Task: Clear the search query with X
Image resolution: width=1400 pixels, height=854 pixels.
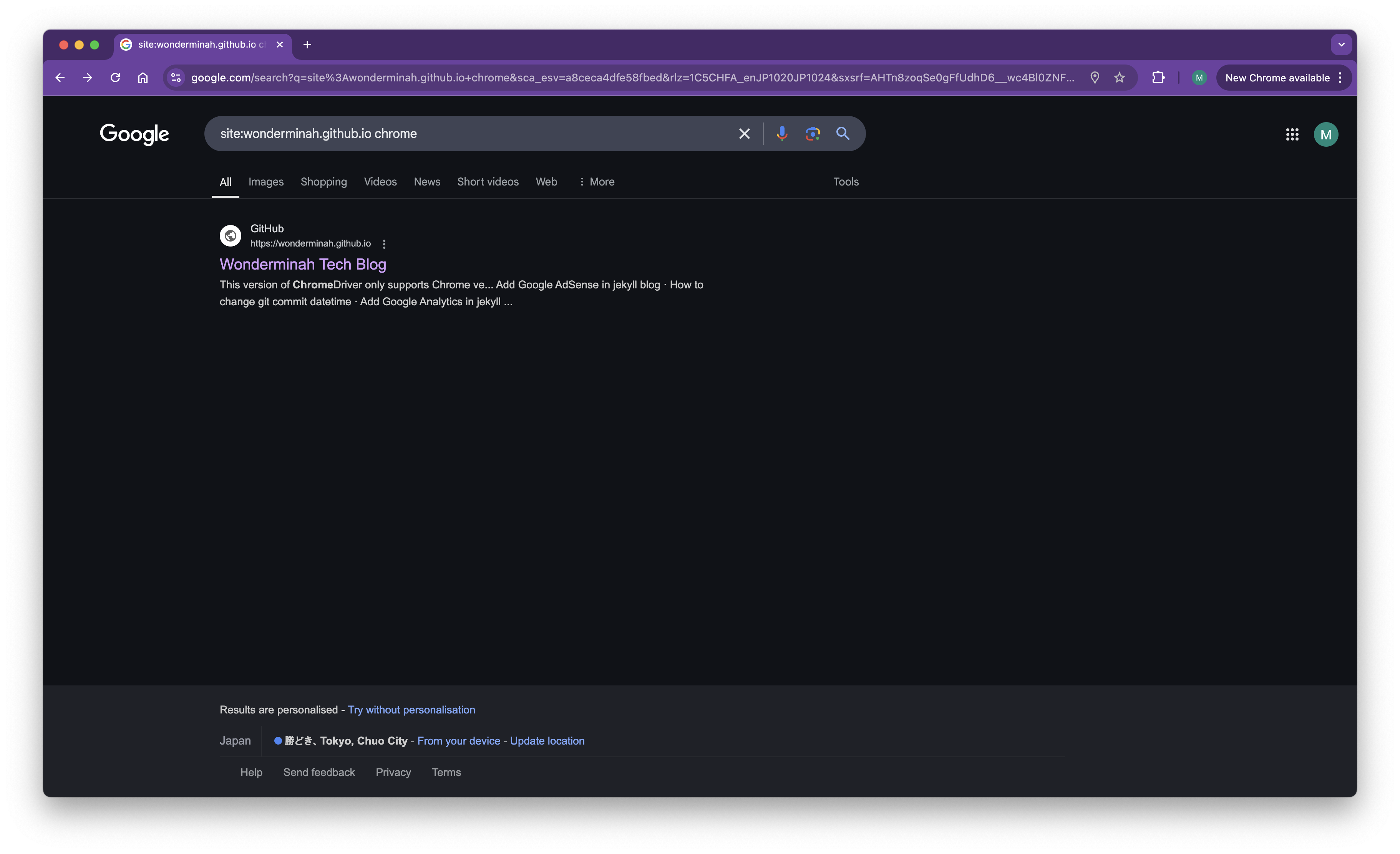Action: click(x=744, y=134)
